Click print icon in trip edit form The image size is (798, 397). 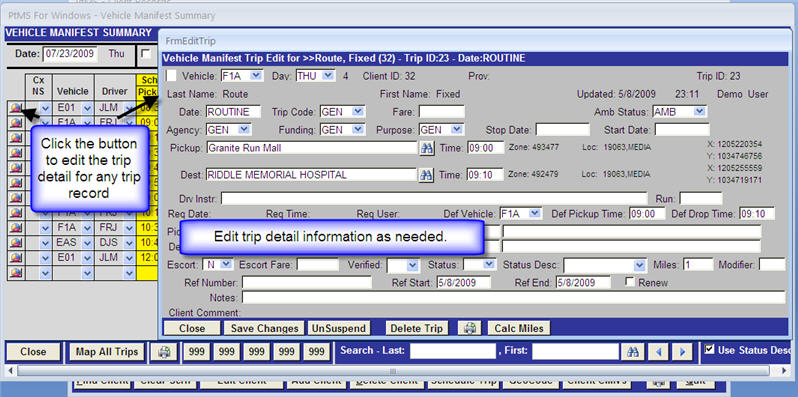pos(469,328)
